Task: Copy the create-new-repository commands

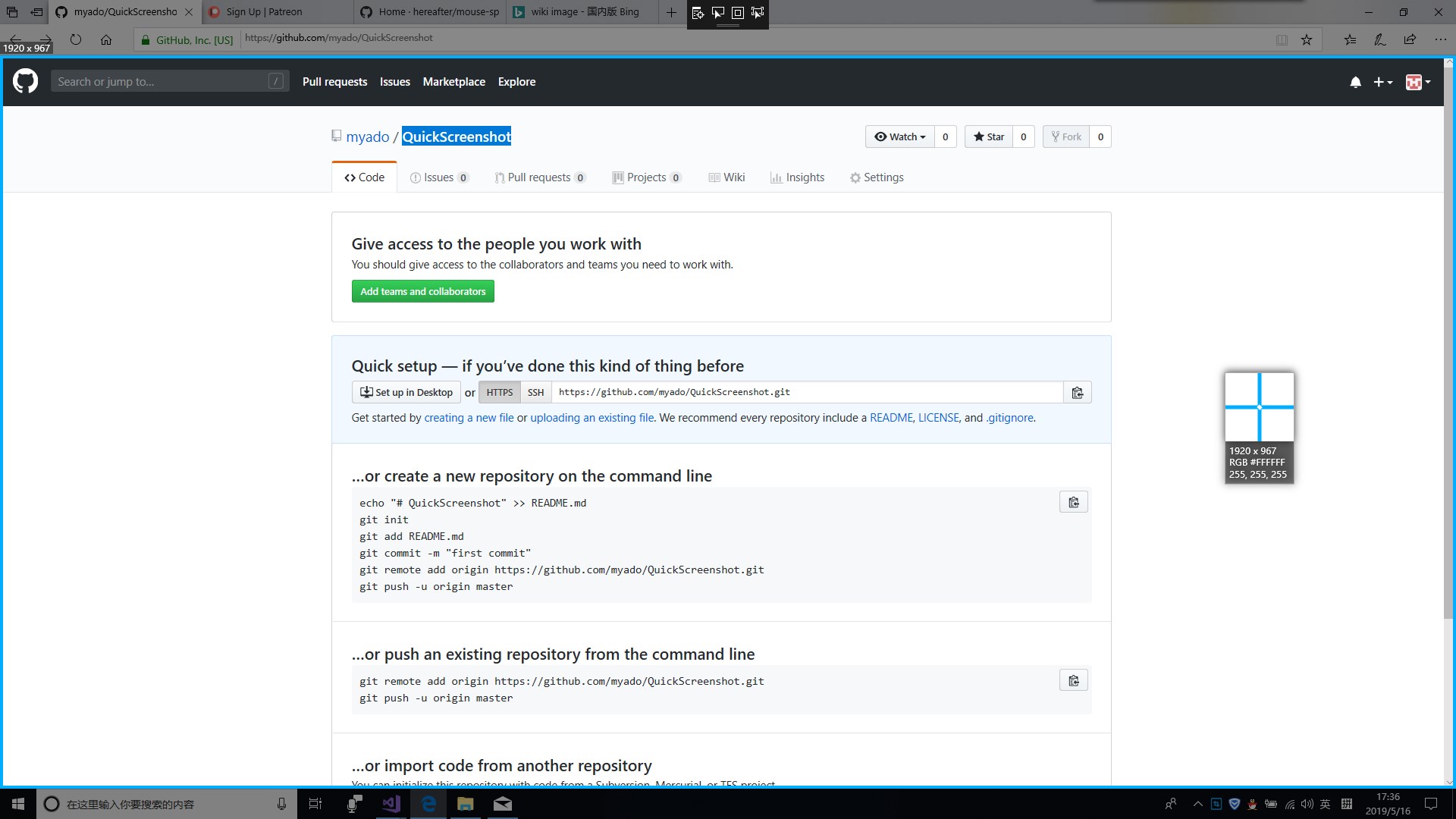Action: pos(1073,503)
